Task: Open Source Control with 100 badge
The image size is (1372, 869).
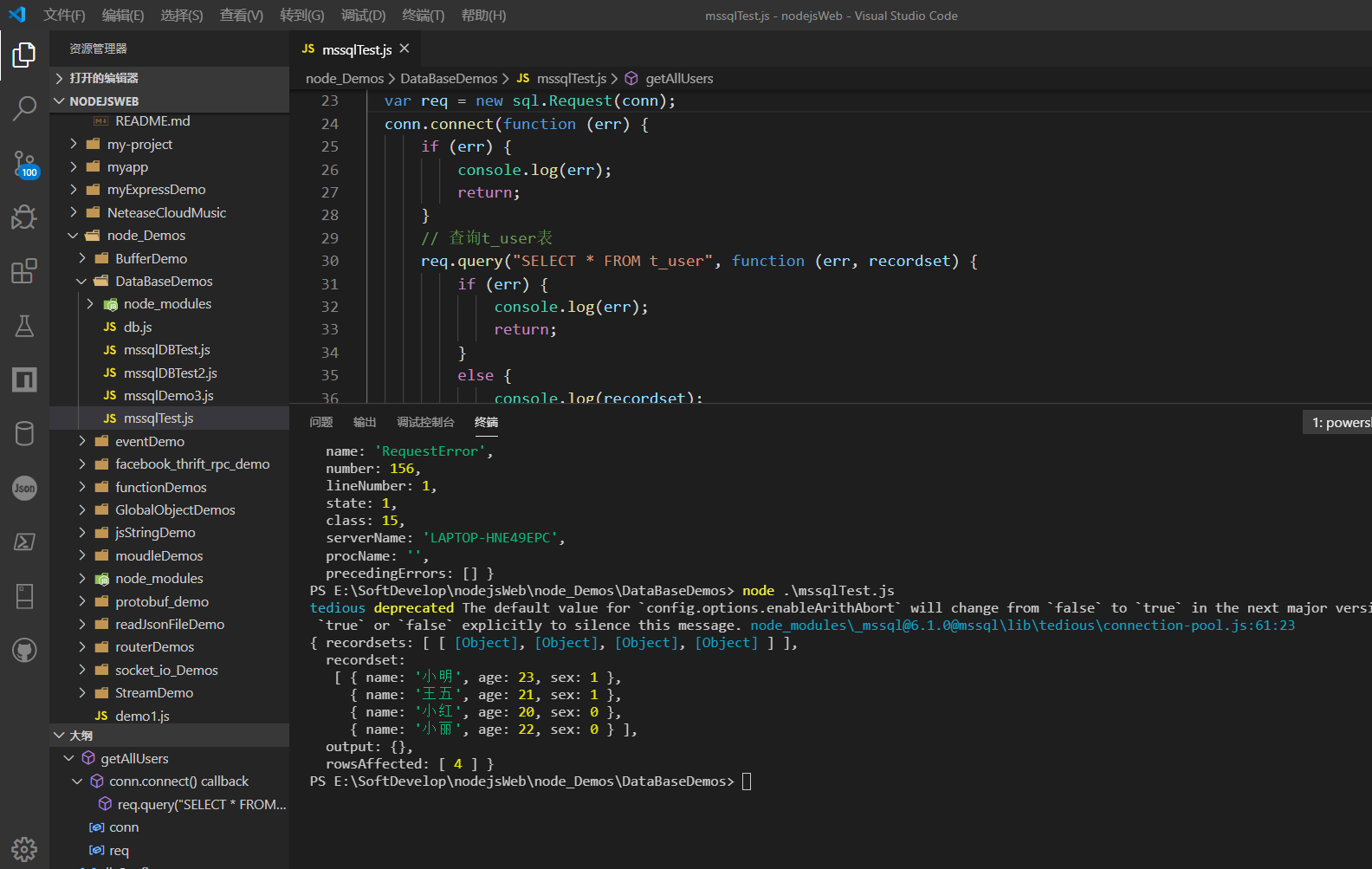Action: (24, 164)
